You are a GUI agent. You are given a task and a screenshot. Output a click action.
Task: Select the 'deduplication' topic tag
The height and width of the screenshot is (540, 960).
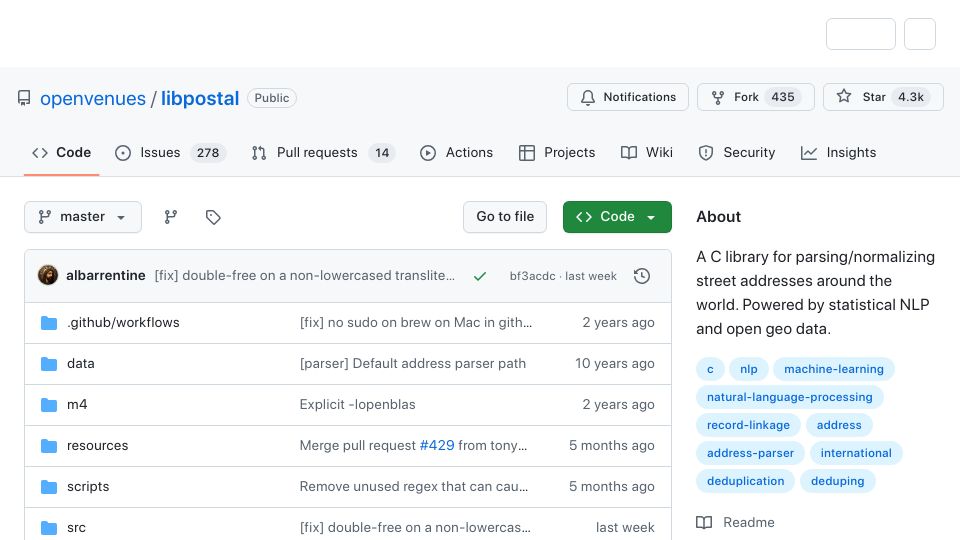point(745,482)
